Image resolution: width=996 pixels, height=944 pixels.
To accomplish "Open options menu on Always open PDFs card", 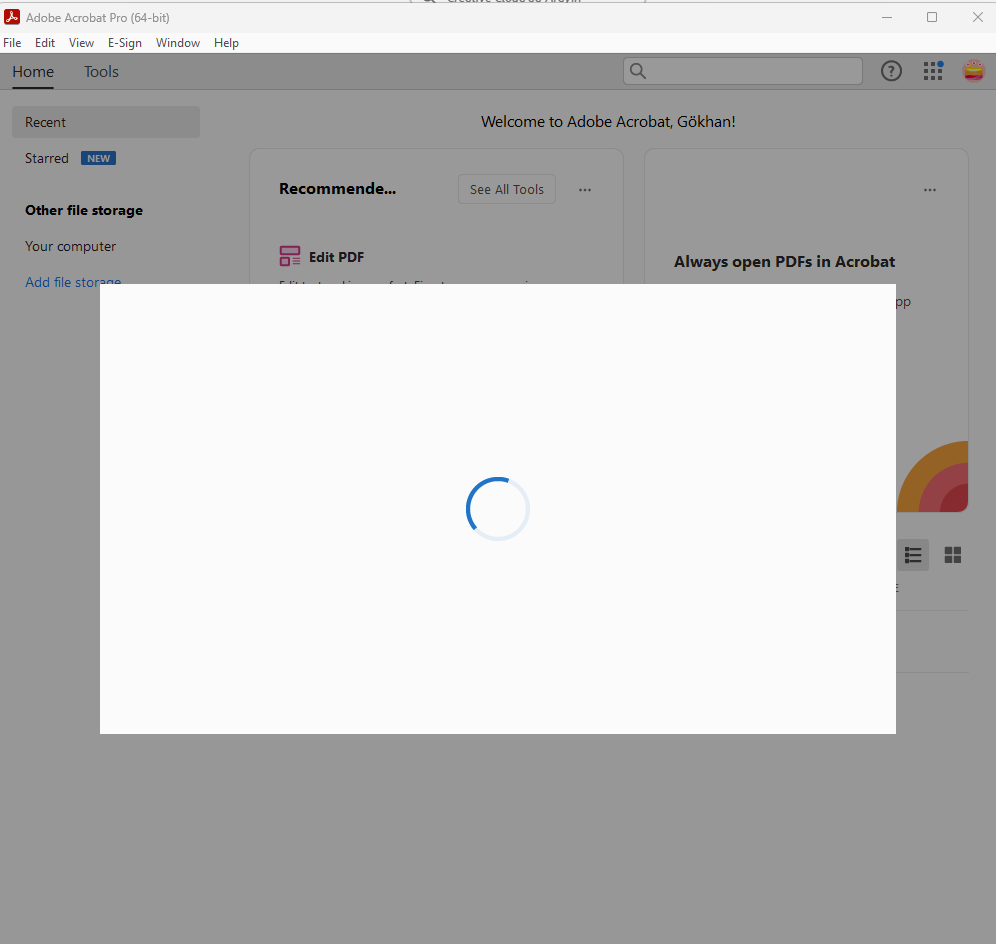I will click(x=930, y=190).
